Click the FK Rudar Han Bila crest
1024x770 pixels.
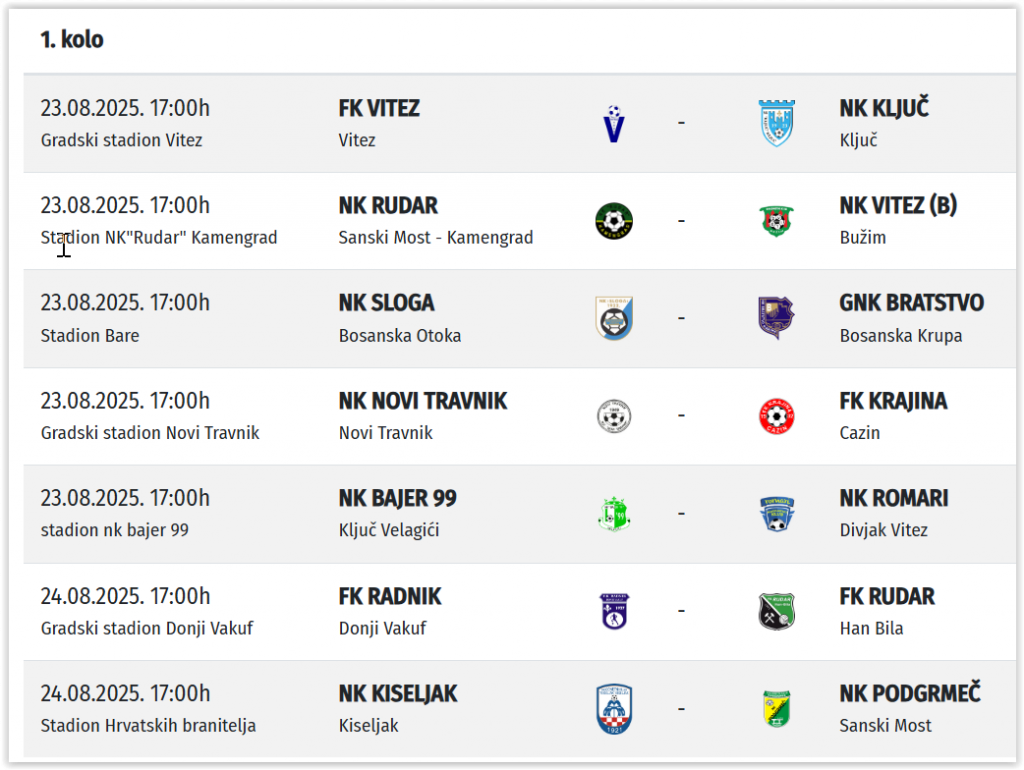tap(776, 611)
